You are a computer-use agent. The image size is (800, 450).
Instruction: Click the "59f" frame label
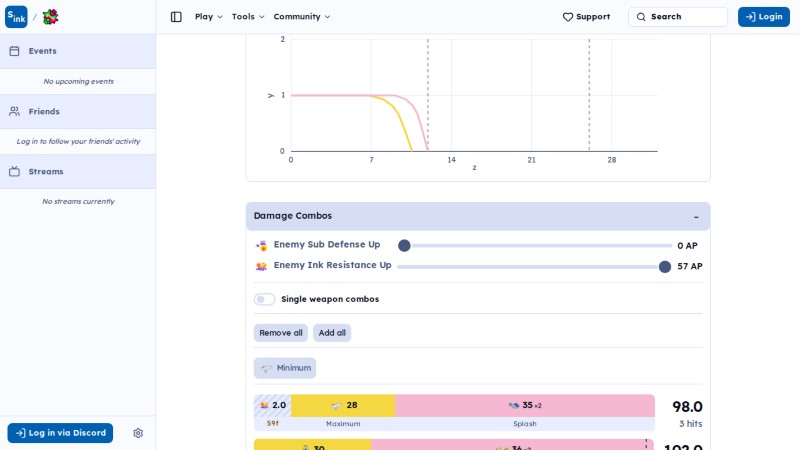coord(272,424)
